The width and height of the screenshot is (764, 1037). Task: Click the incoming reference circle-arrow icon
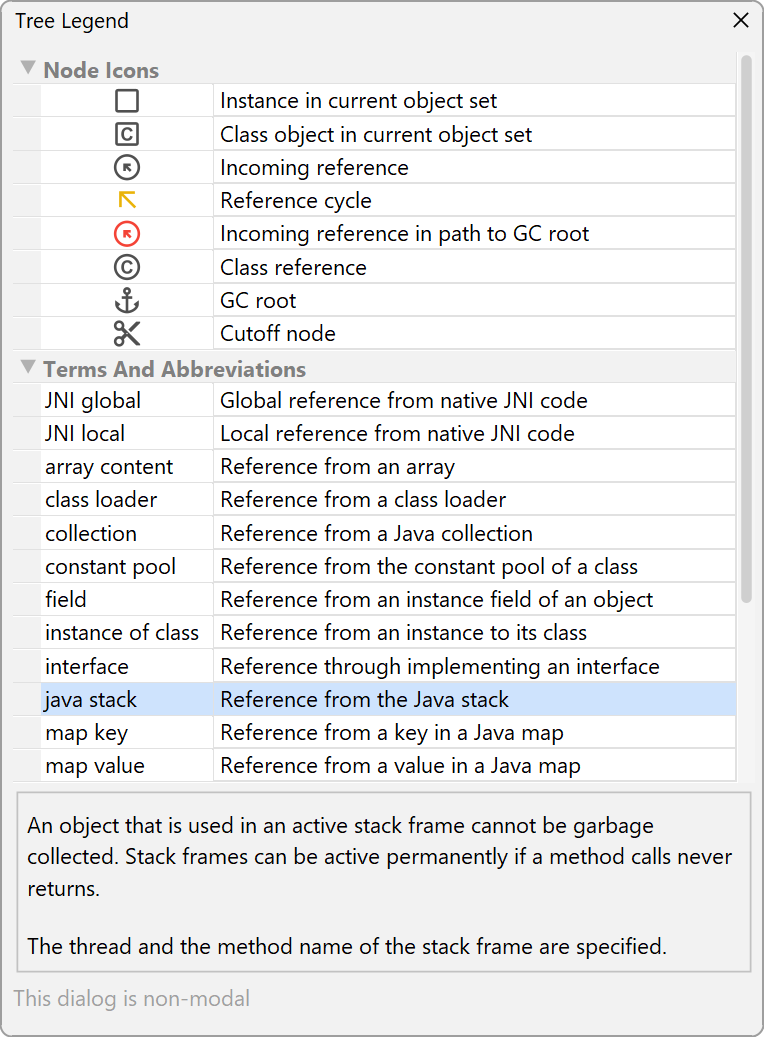coord(127,168)
